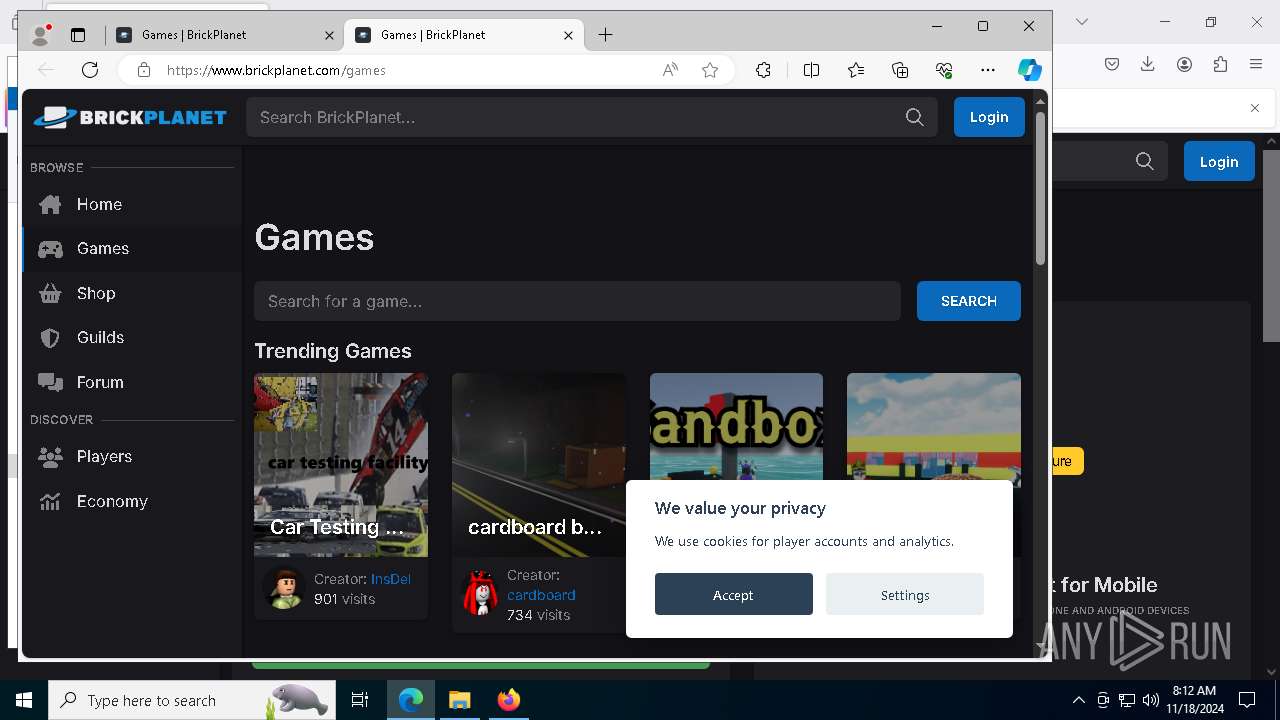Open creator cardboard's profile link
This screenshot has height=720, width=1280.
click(x=541, y=595)
